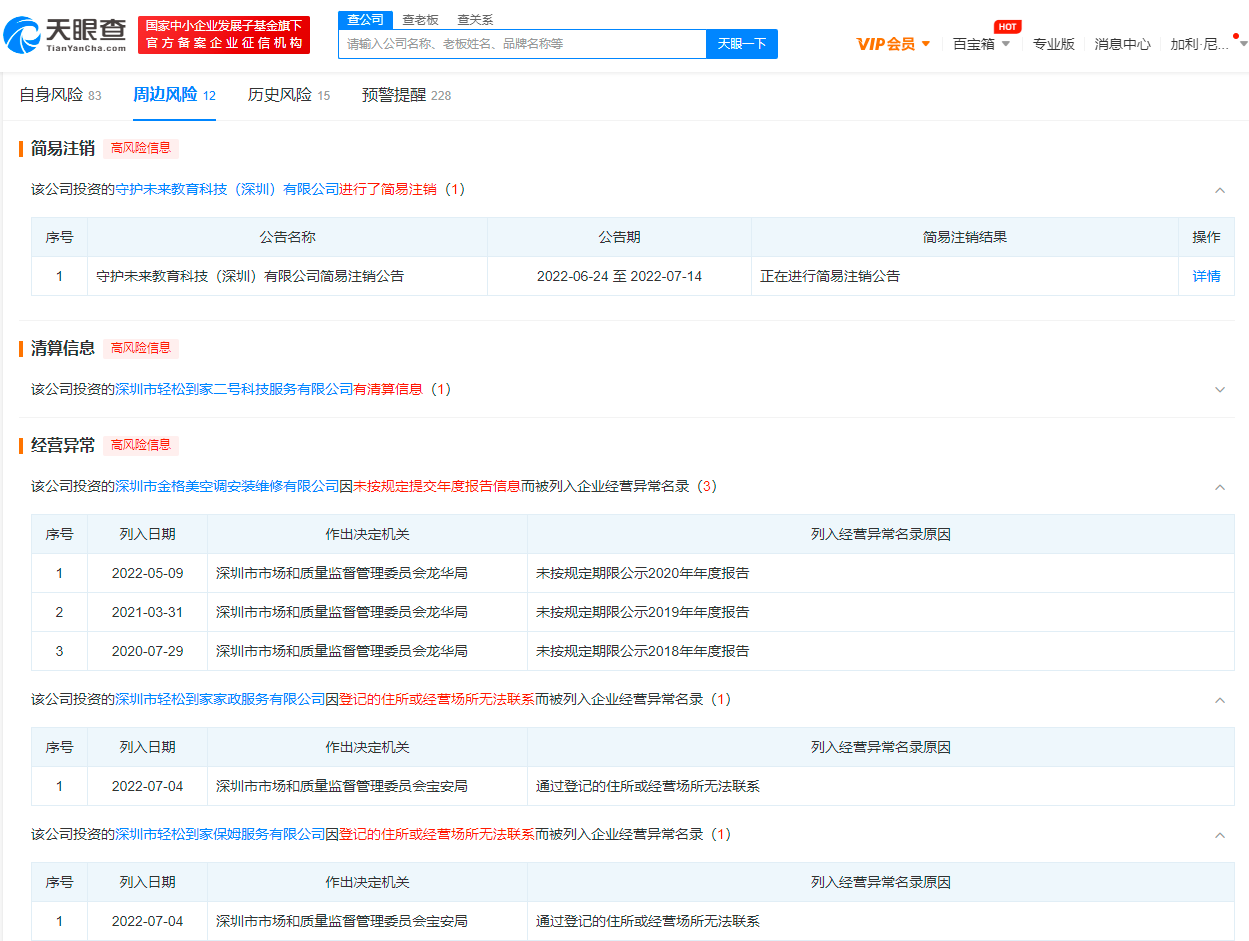This screenshot has height=941, width=1249.
Task: Open the 消息中心 message center
Action: 1122,44
